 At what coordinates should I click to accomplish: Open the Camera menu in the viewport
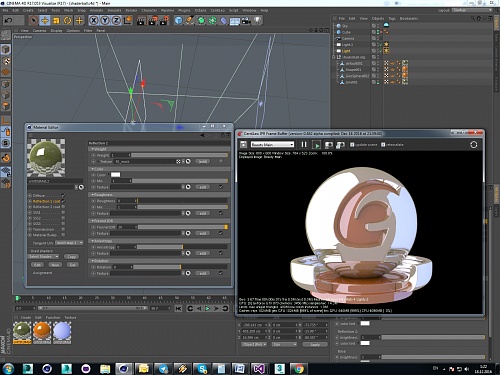click(39, 30)
